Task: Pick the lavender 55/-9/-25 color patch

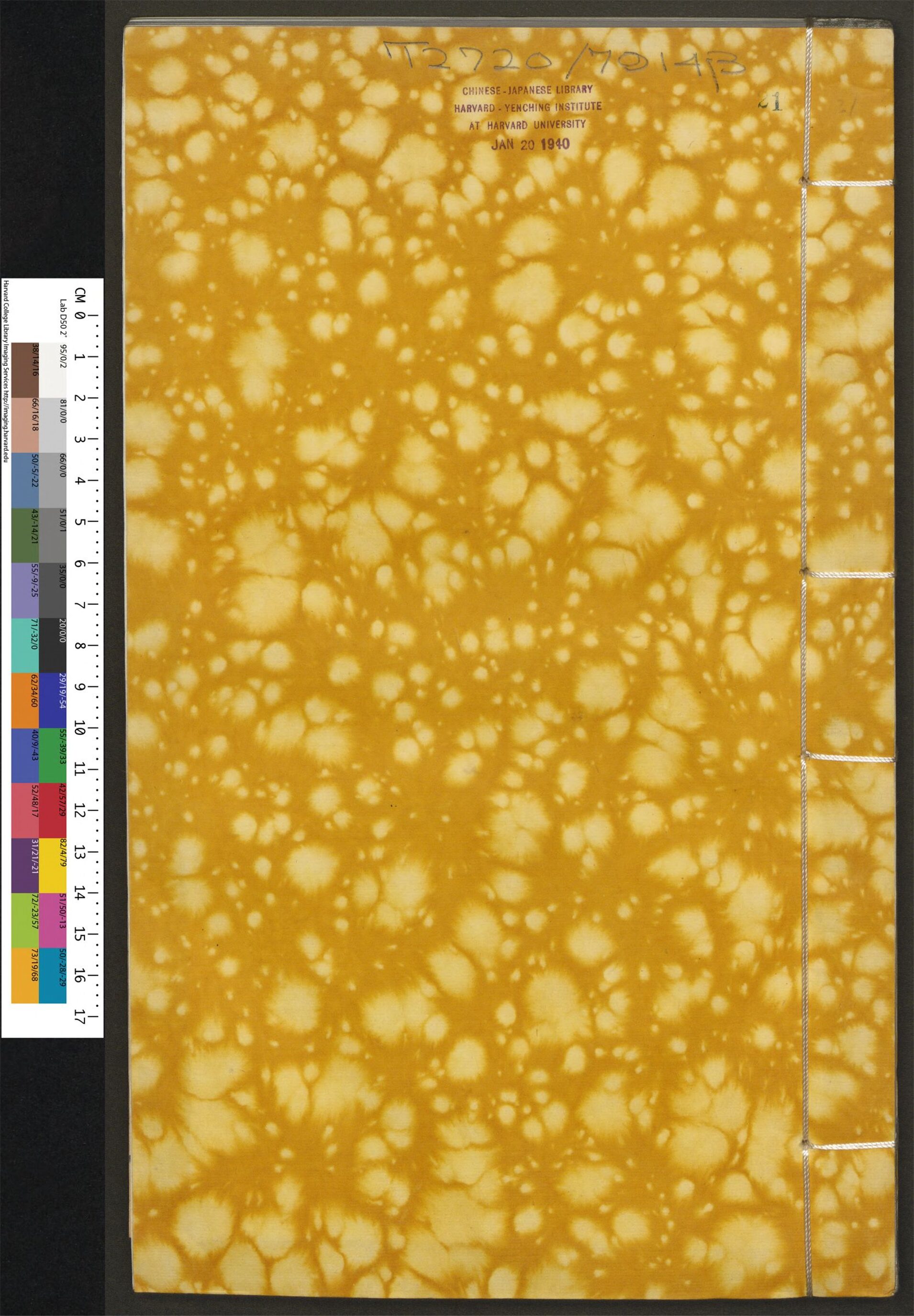Action: tap(25, 590)
